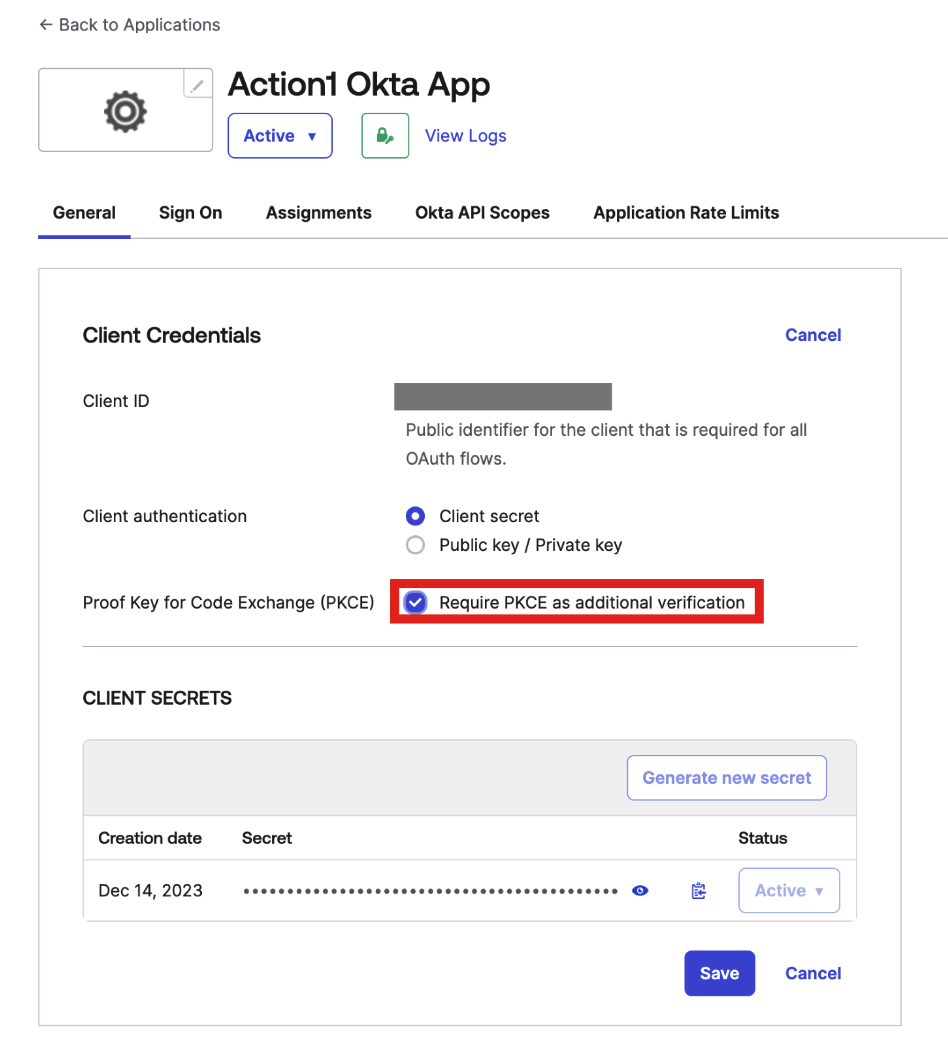Image resolution: width=948 pixels, height=1046 pixels.
Task: Reveal the hidden client secret
Action: click(640, 890)
